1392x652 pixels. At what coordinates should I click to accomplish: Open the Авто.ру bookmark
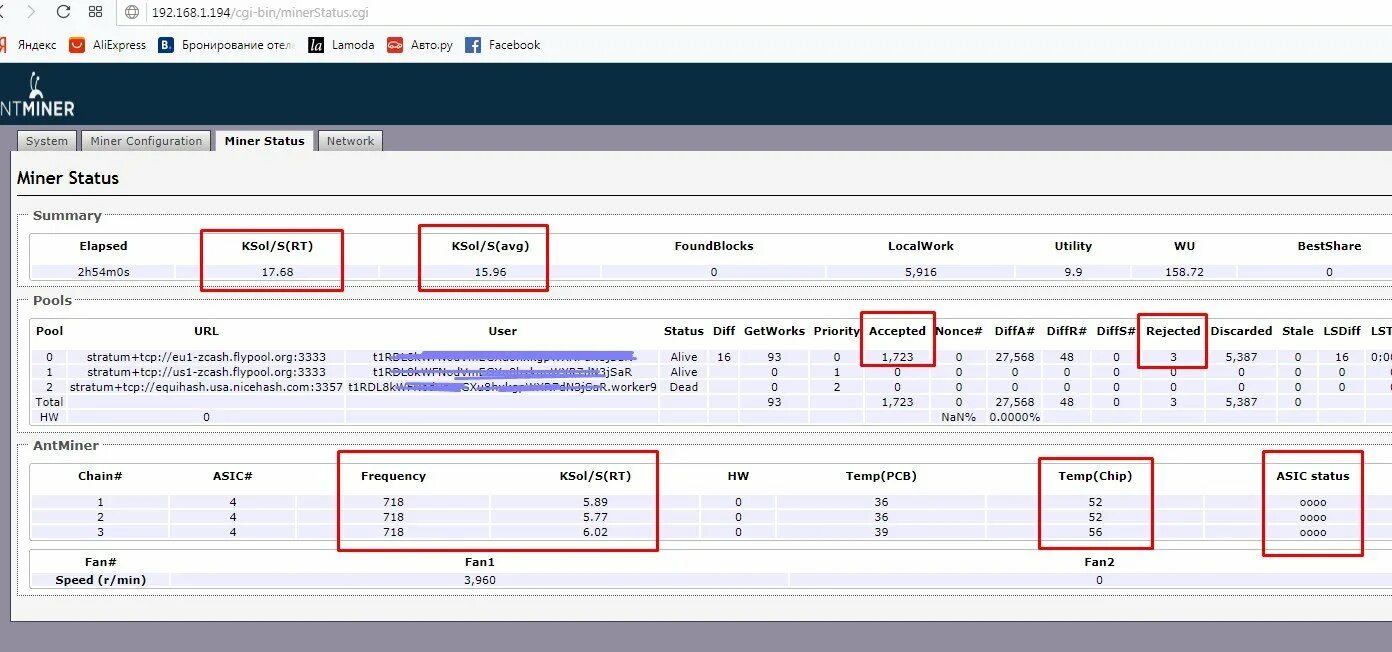pyautogui.click(x=431, y=45)
